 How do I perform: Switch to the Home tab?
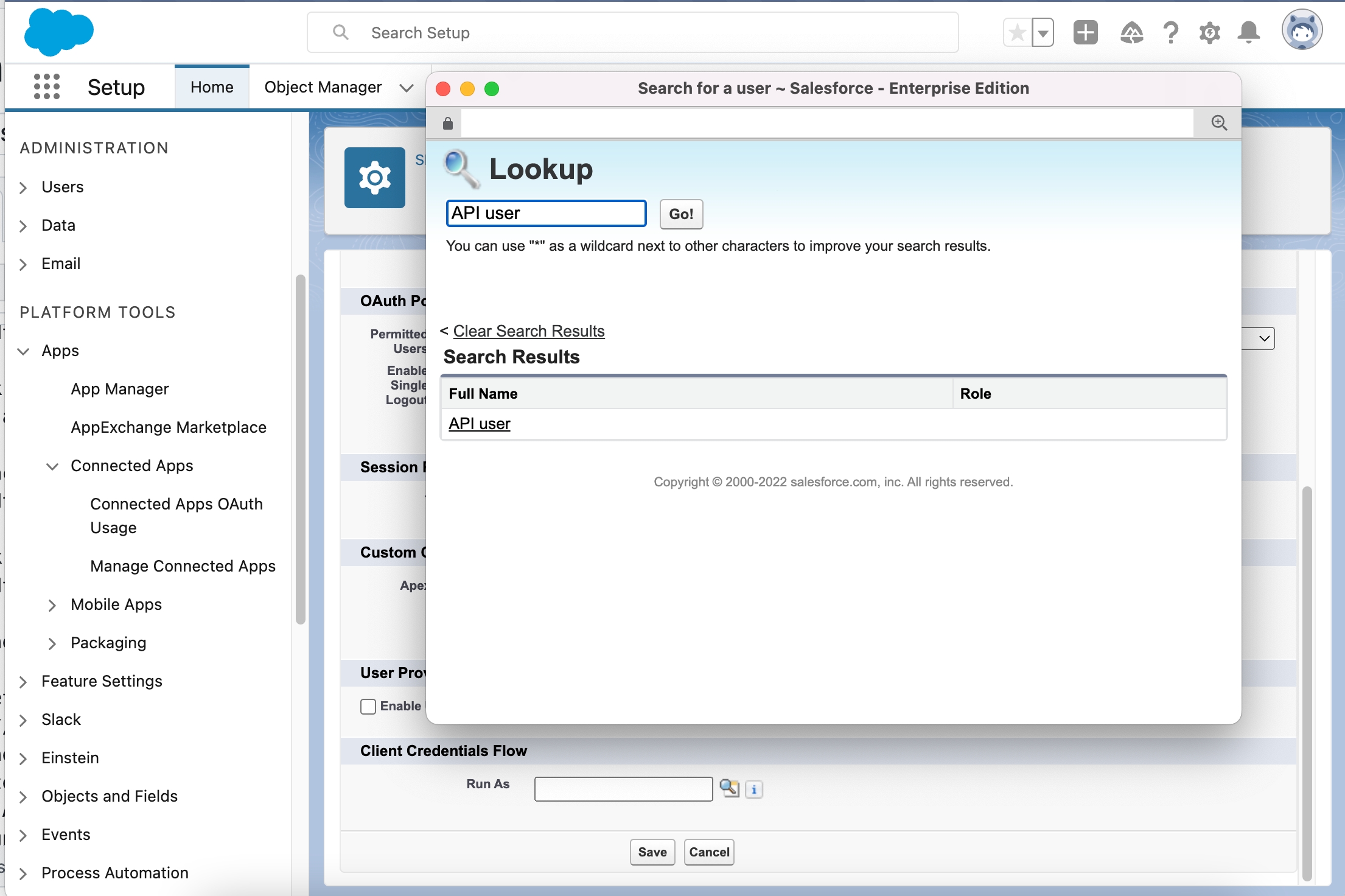click(x=212, y=87)
